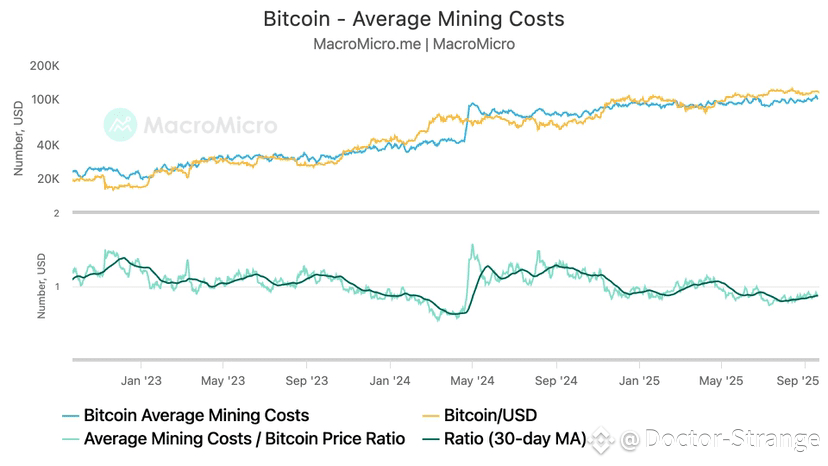
Task: Click the MacroMicro watermark logo icon
Action: tap(120, 125)
